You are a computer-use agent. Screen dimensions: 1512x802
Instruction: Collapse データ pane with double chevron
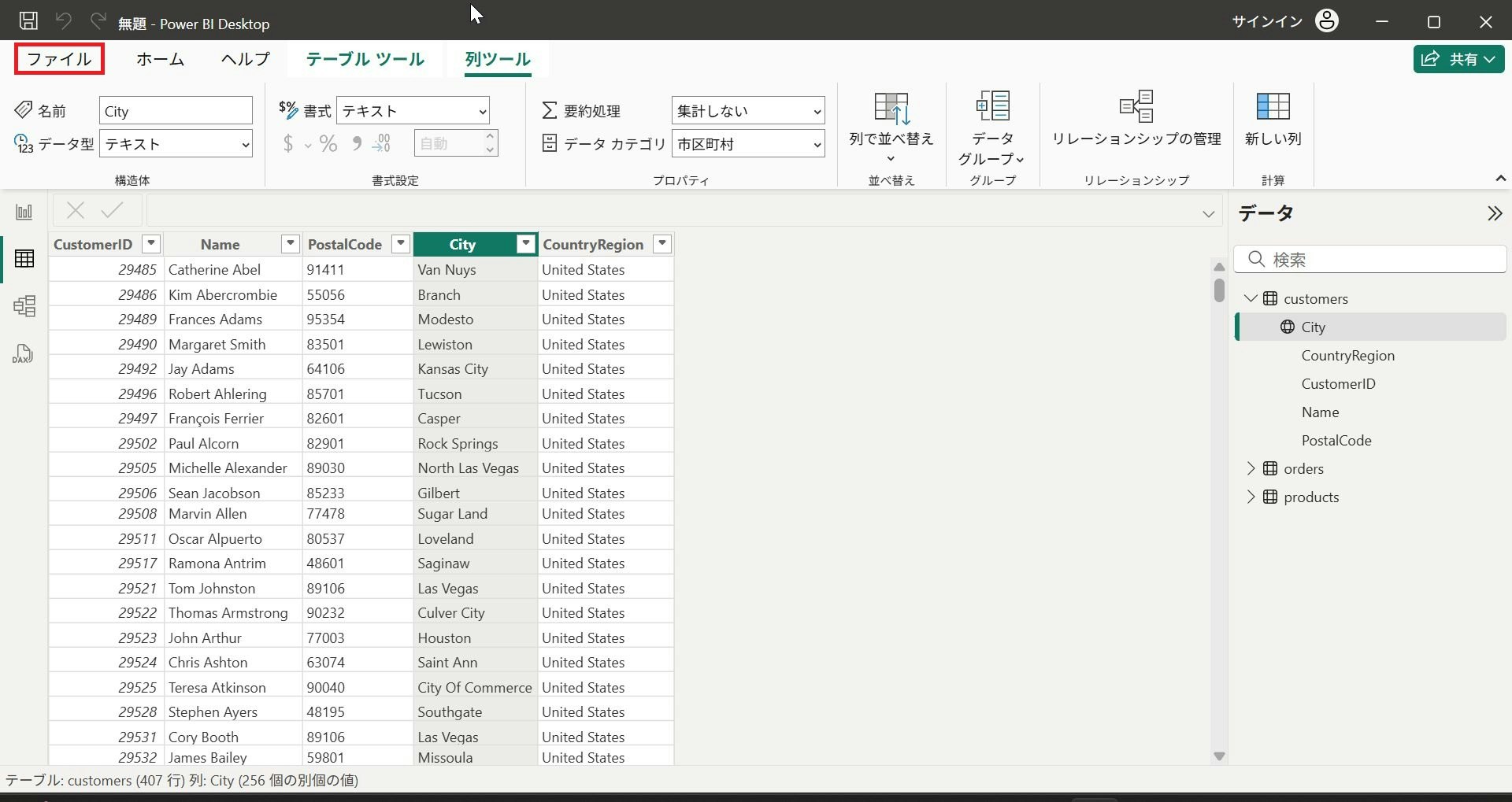(x=1494, y=213)
